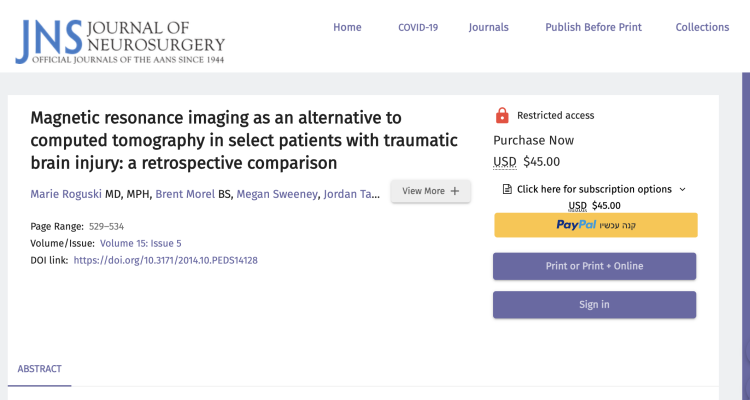This screenshot has width=750, height=400.
Task: Open the Collections menu
Action: 702,27
